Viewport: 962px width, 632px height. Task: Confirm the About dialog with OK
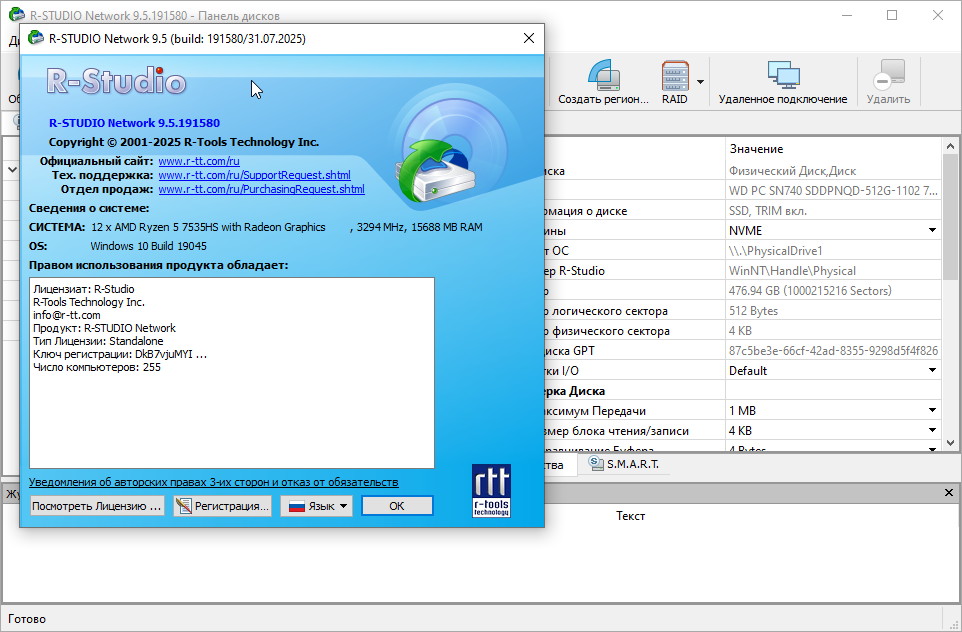pyautogui.click(x=397, y=506)
